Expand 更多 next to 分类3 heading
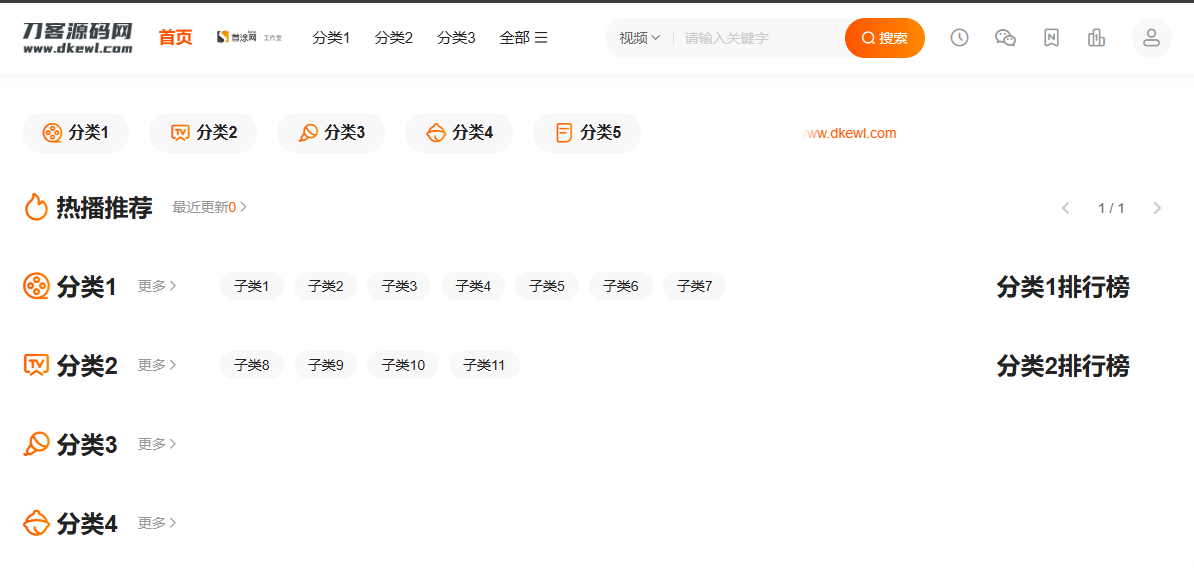The image size is (1194, 585). tap(157, 444)
